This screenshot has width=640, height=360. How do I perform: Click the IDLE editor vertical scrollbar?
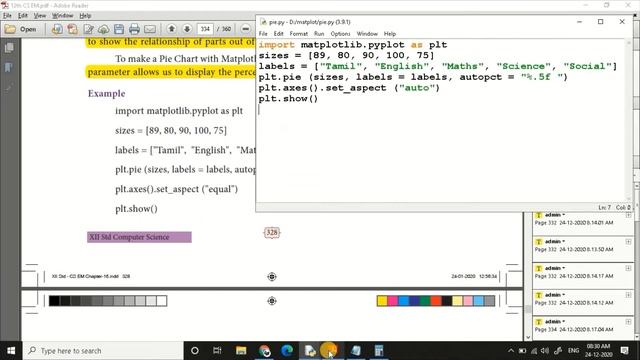(629, 120)
